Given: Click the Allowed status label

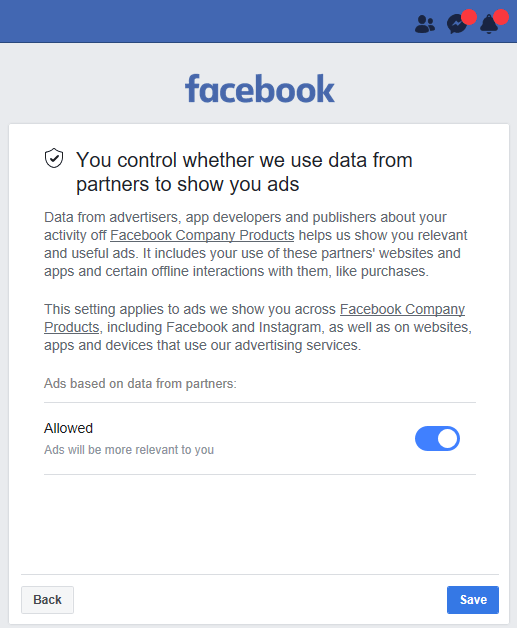Looking at the screenshot, I should tap(68, 428).
